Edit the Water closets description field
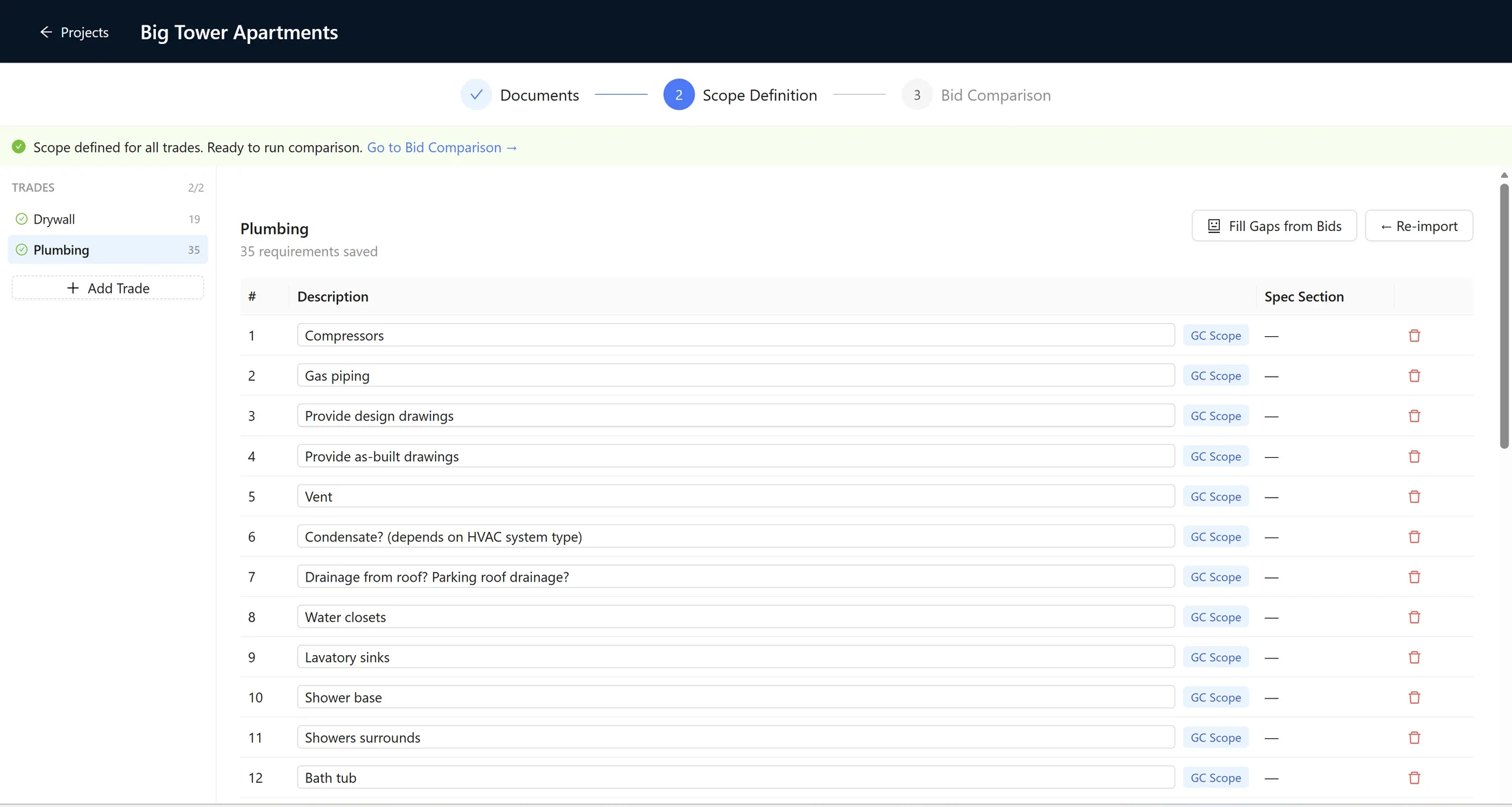 [736, 617]
